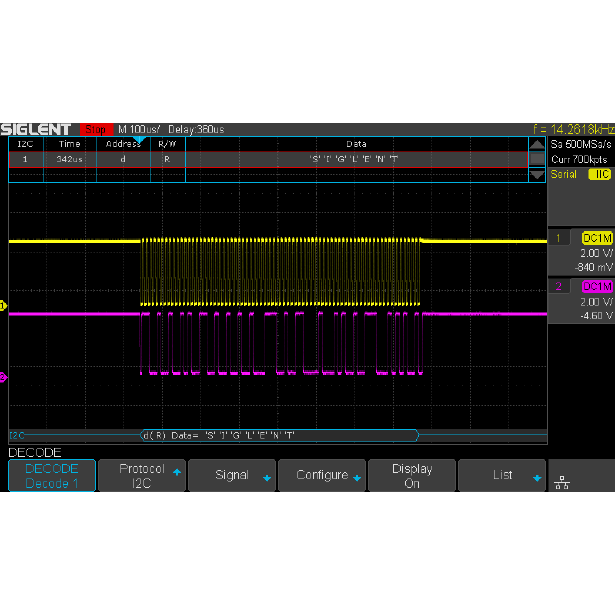Click the 342us time cell
Viewport: 615px width, 615px height.
coord(69,159)
